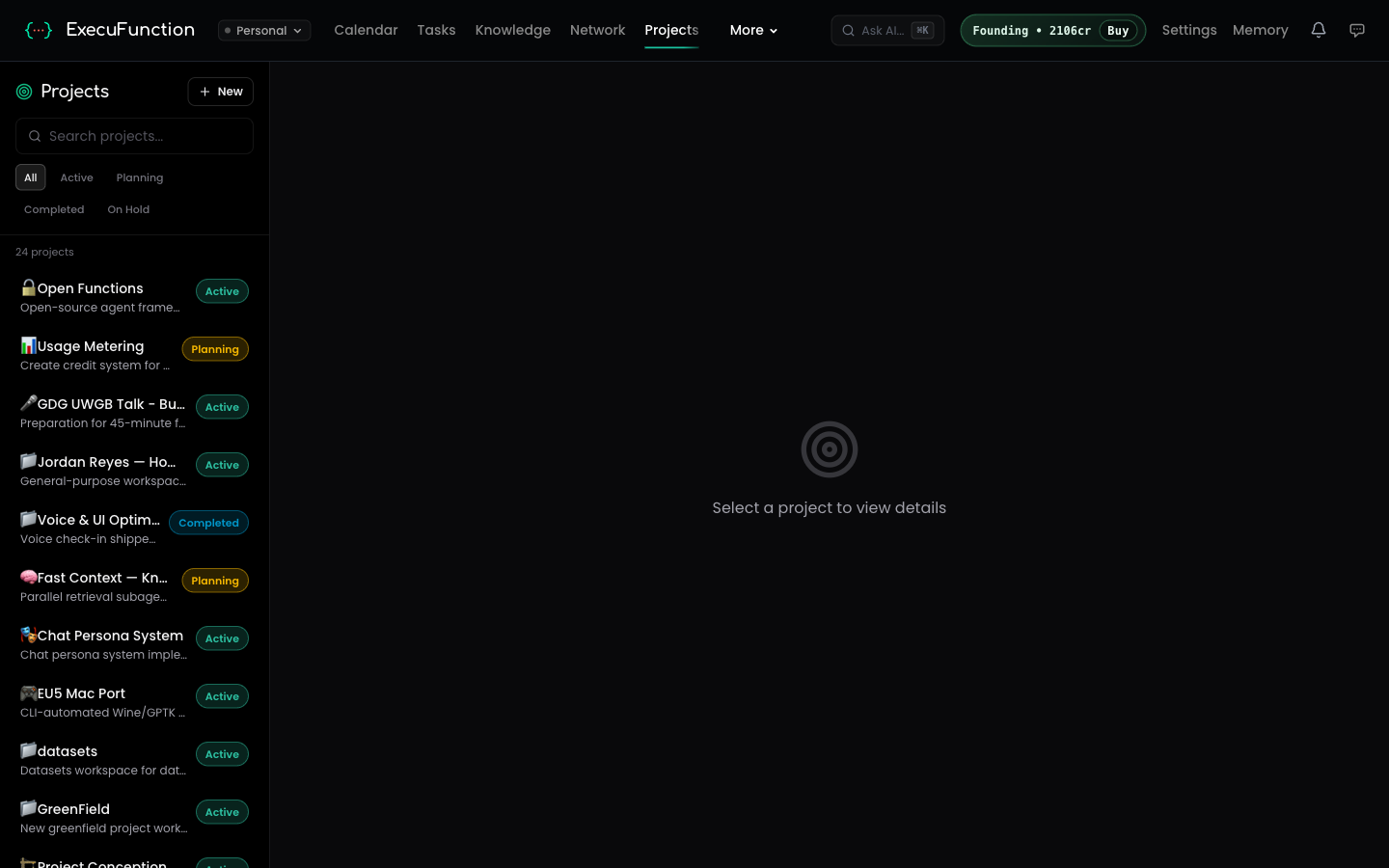Viewport: 1389px width, 868px height.
Task: Enable the Active projects filter
Action: (76, 177)
